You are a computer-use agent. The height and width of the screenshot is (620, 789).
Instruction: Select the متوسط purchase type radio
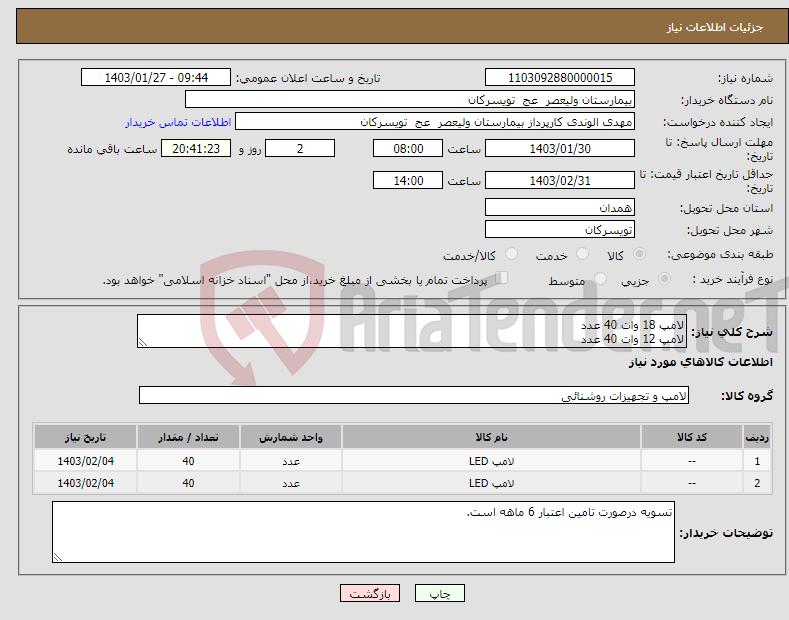point(600,279)
